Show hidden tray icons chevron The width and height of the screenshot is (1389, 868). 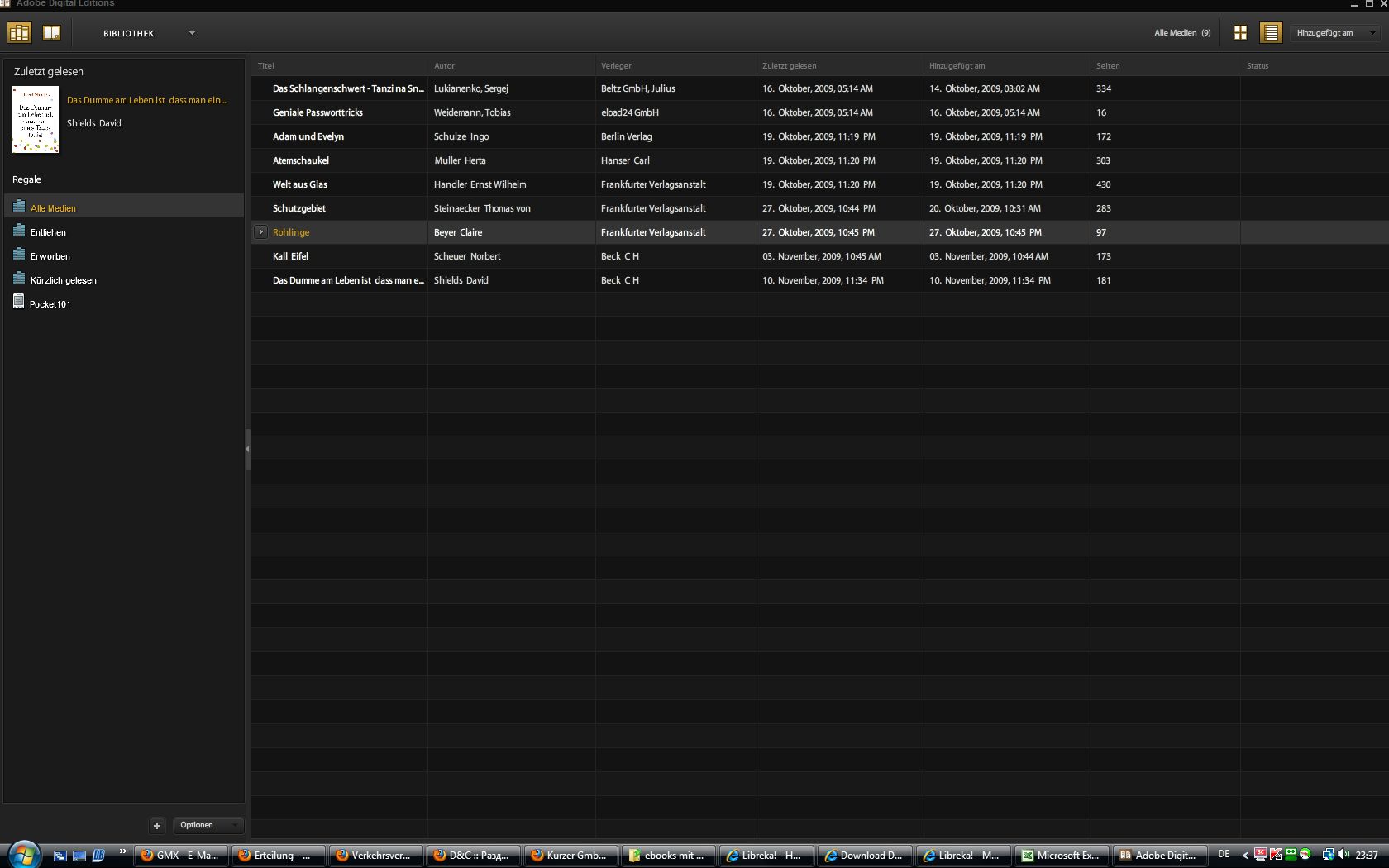tap(1245, 856)
